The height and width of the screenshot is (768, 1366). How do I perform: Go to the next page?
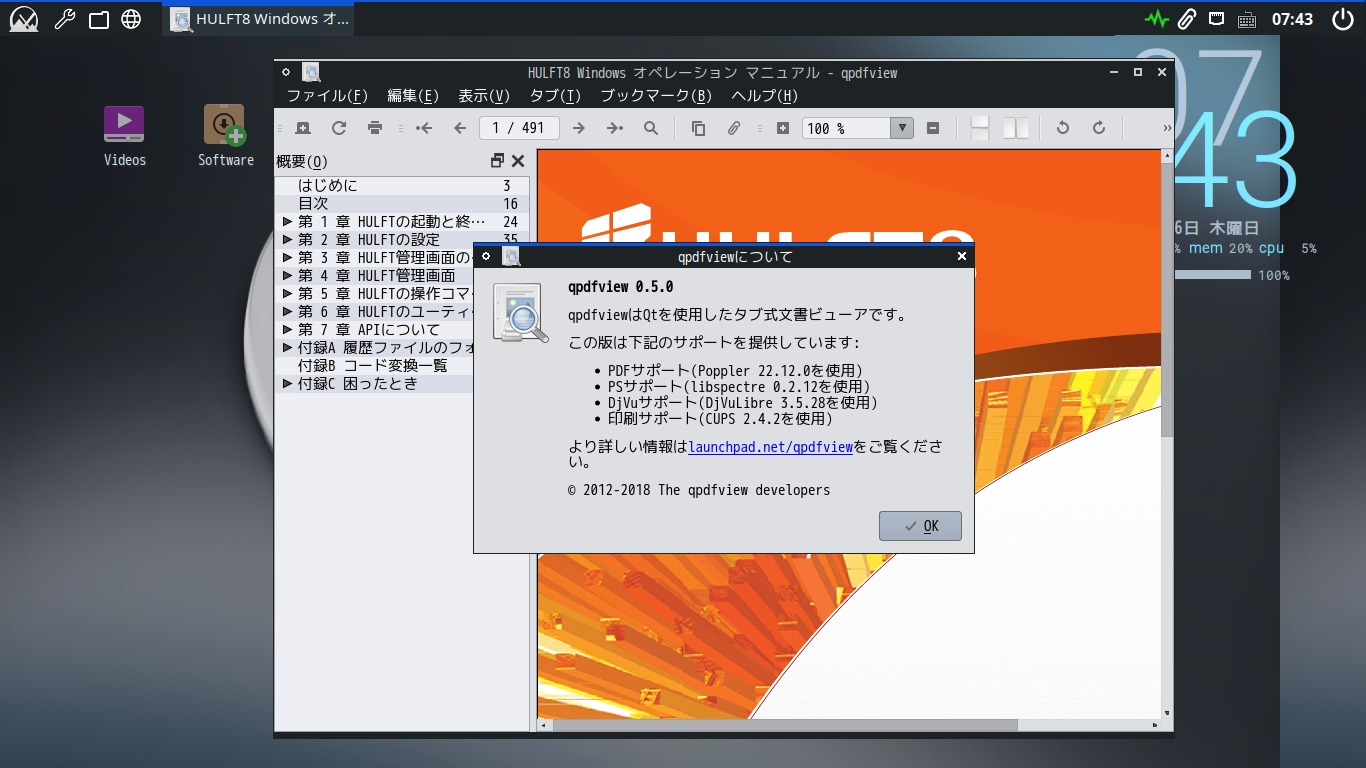(578, 128)
